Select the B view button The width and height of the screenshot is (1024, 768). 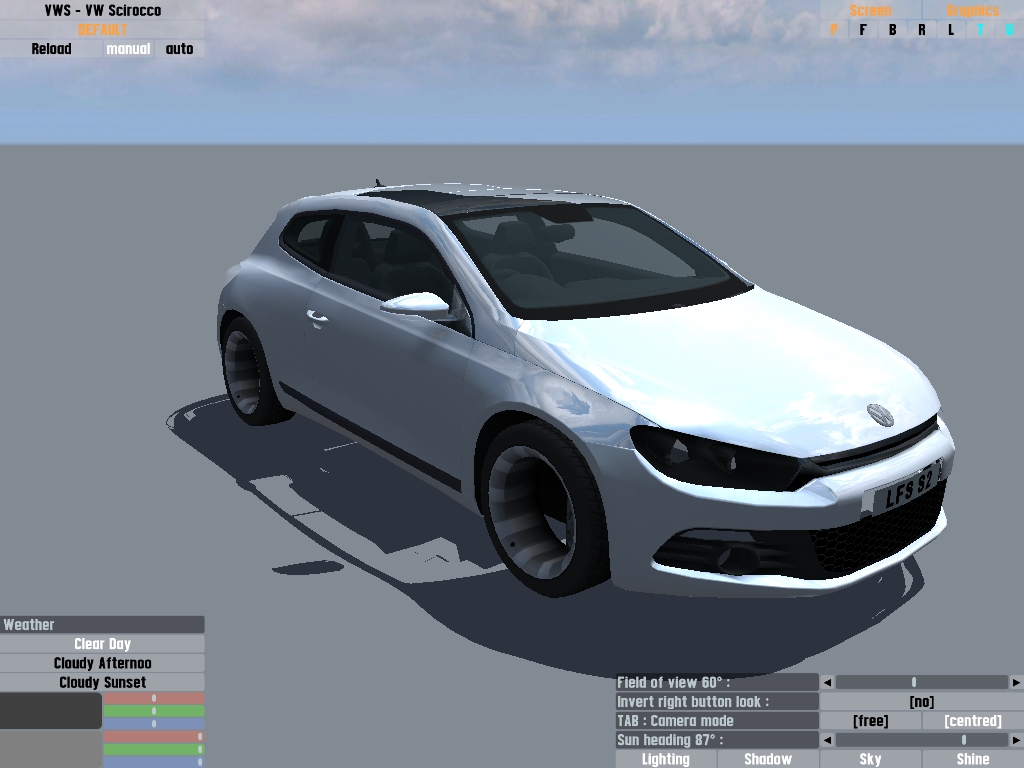[x=892, y=30]
